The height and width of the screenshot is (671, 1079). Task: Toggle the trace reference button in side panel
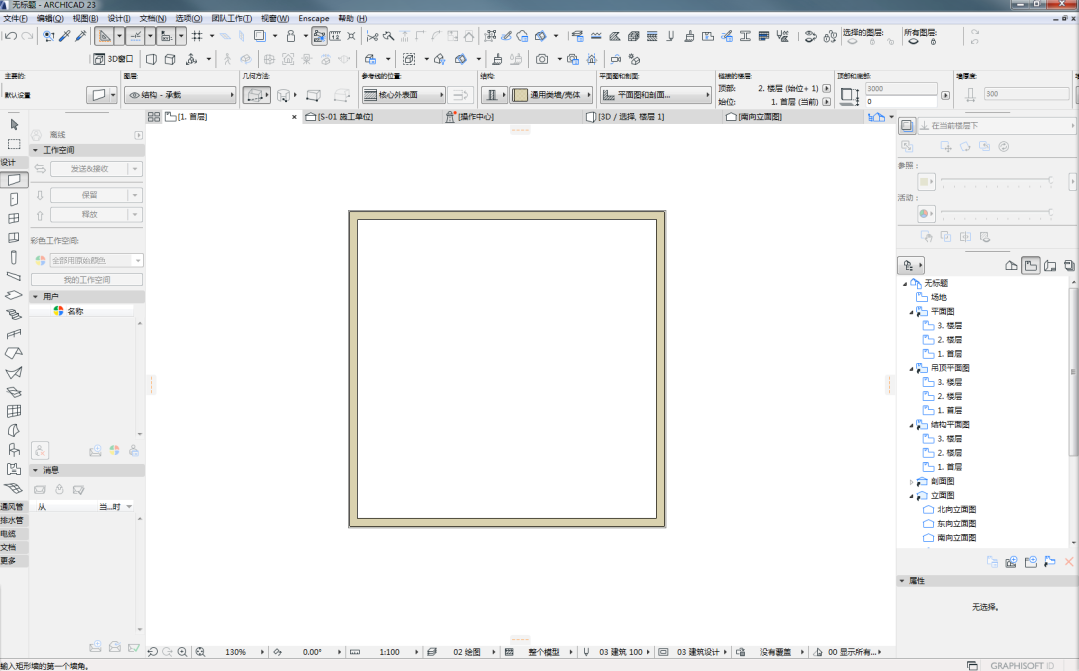[907, 125]
